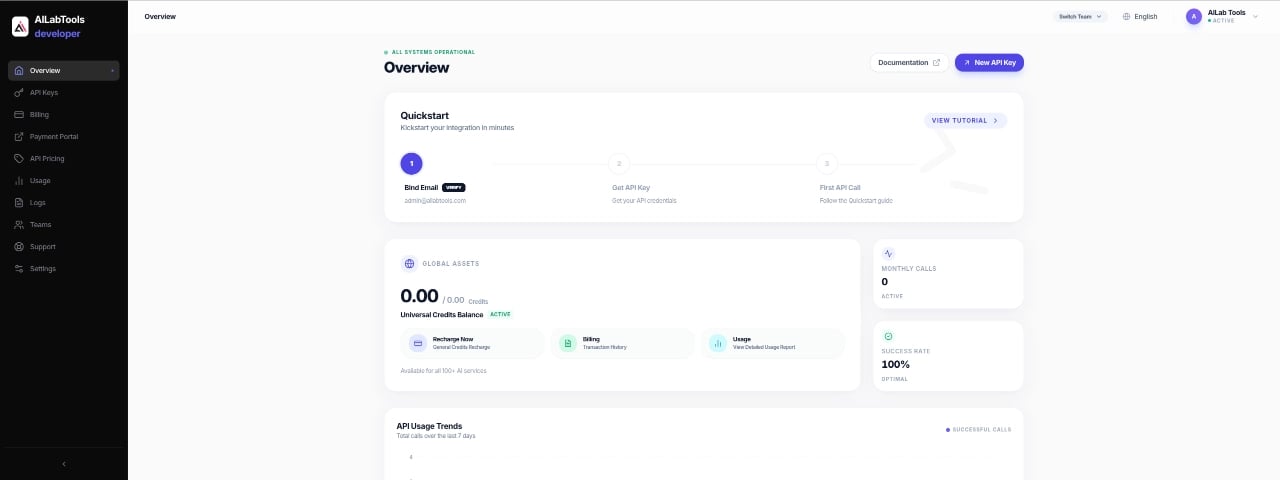1280x480 pixels.
Task: Select Quickstart step 3 circle
Action: [x=827, y=163]
